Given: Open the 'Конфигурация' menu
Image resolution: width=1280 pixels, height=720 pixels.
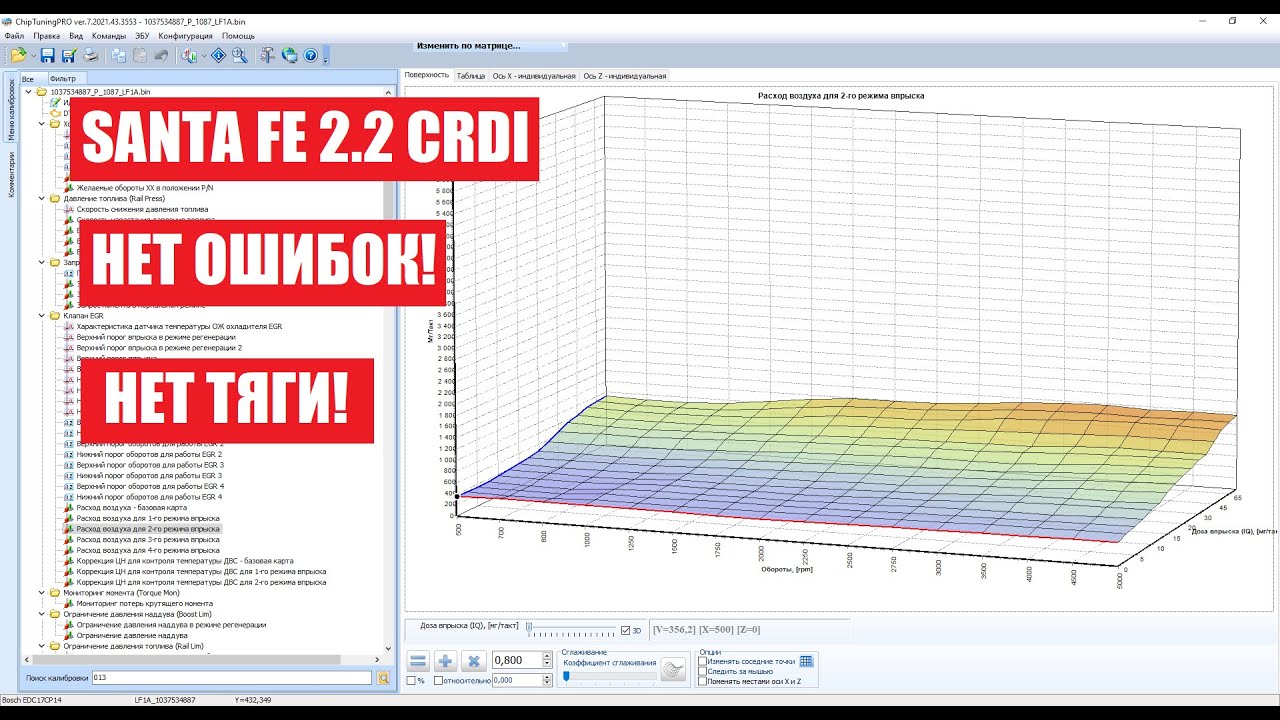Looking at the screenshot, I should coord(185,36).
